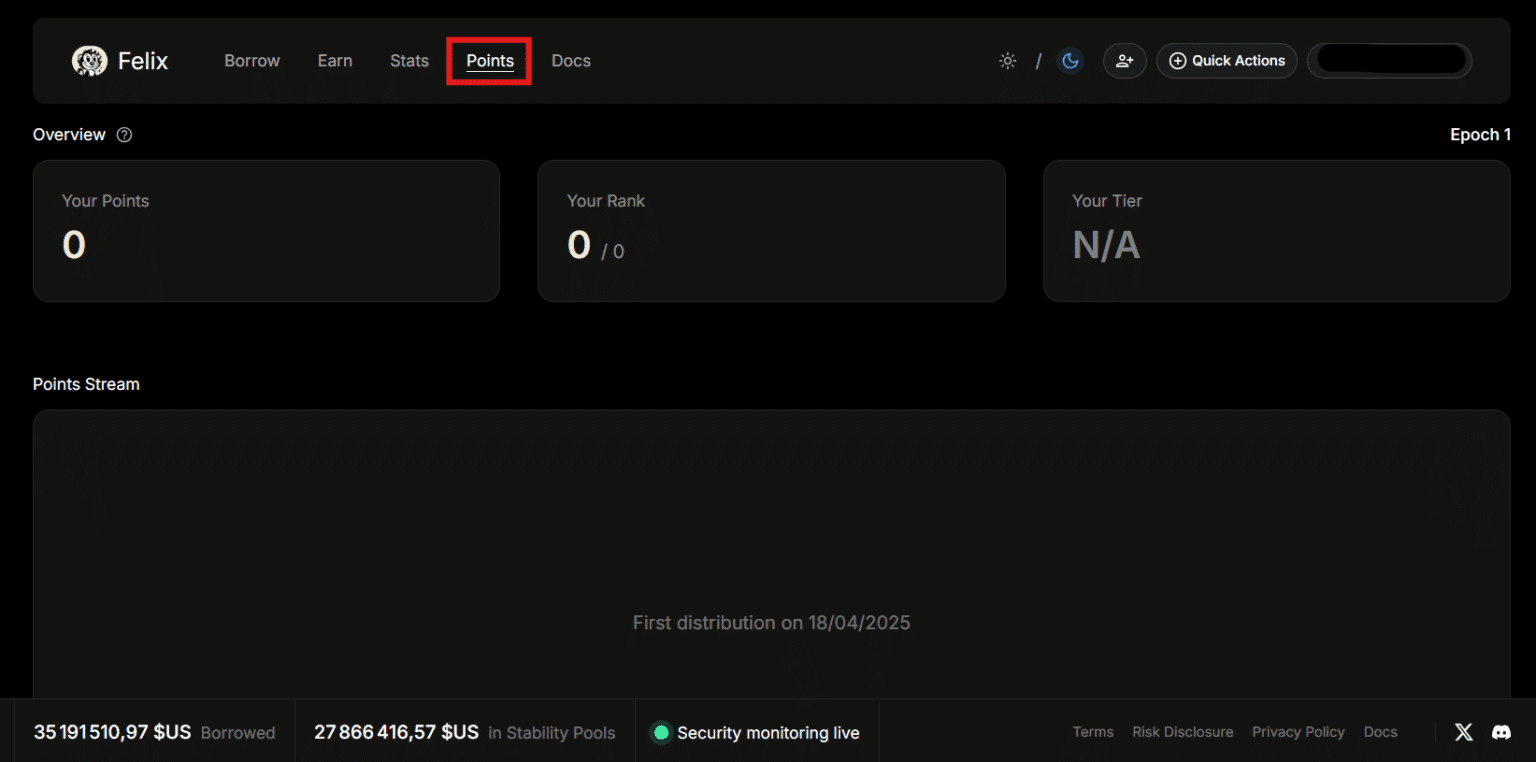Switch to dark theme using moon icon
Viewport: 1536px width, 762px height.
click(x=1070, y=60)
